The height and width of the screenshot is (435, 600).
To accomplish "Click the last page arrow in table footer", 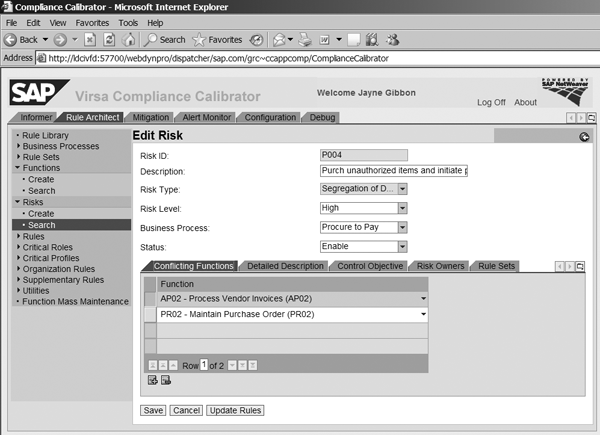I will [253, 365].
